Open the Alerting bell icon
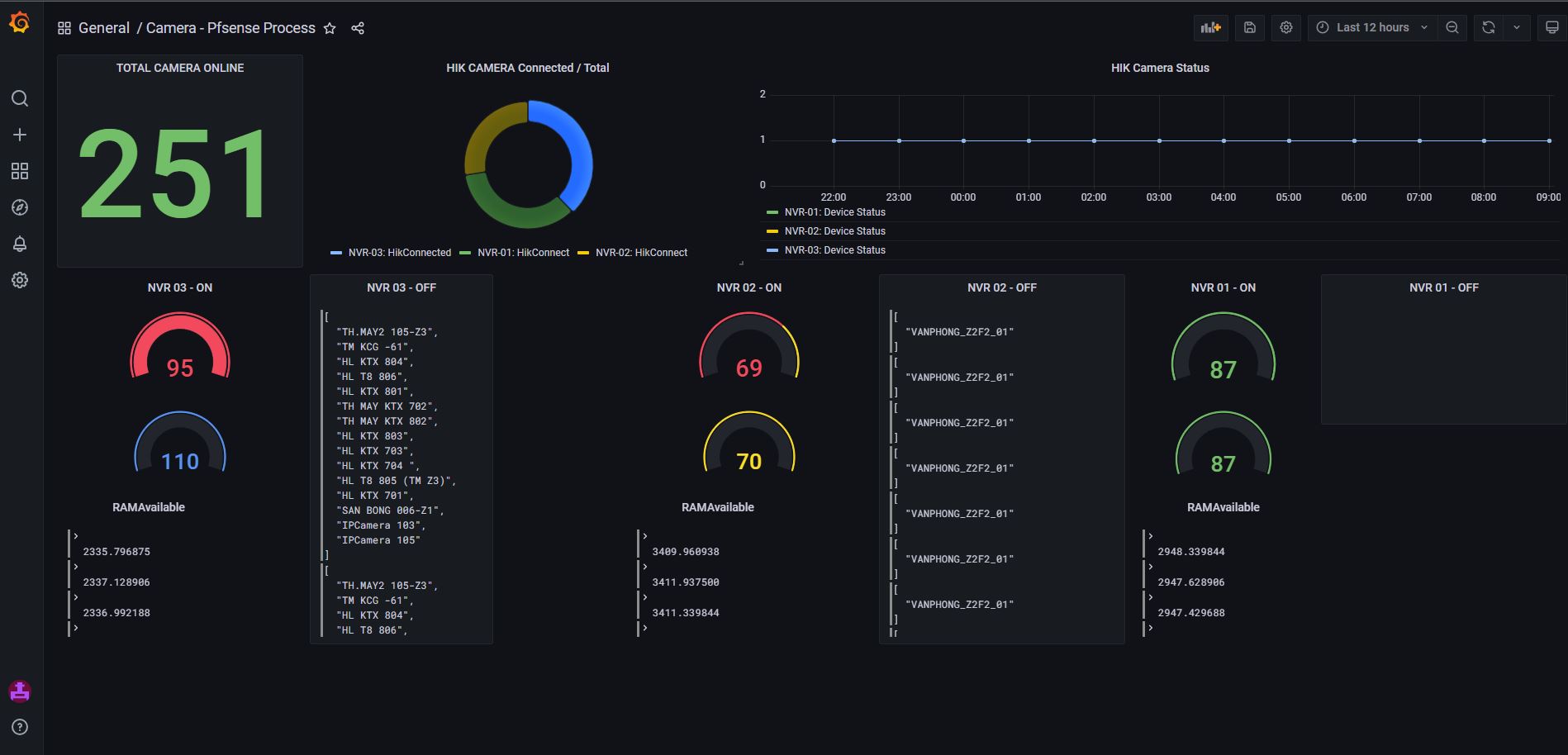The image size is (1568, 755). coord(20,244)
